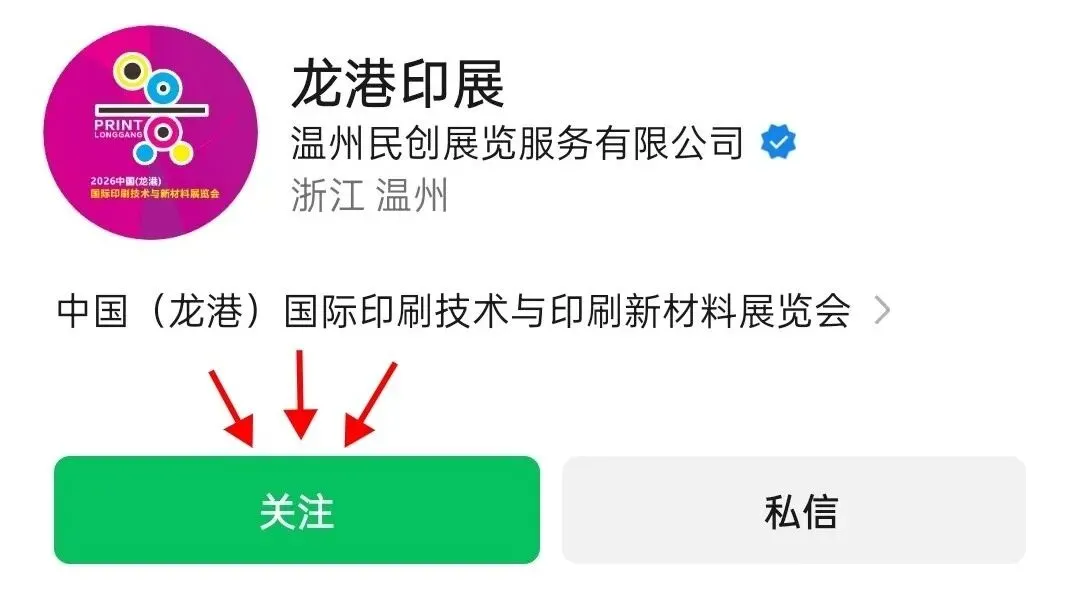Click the yellow ring circle in avatar logo
The width and height of the screenshot is (1080, 614).
coord(131,70)
